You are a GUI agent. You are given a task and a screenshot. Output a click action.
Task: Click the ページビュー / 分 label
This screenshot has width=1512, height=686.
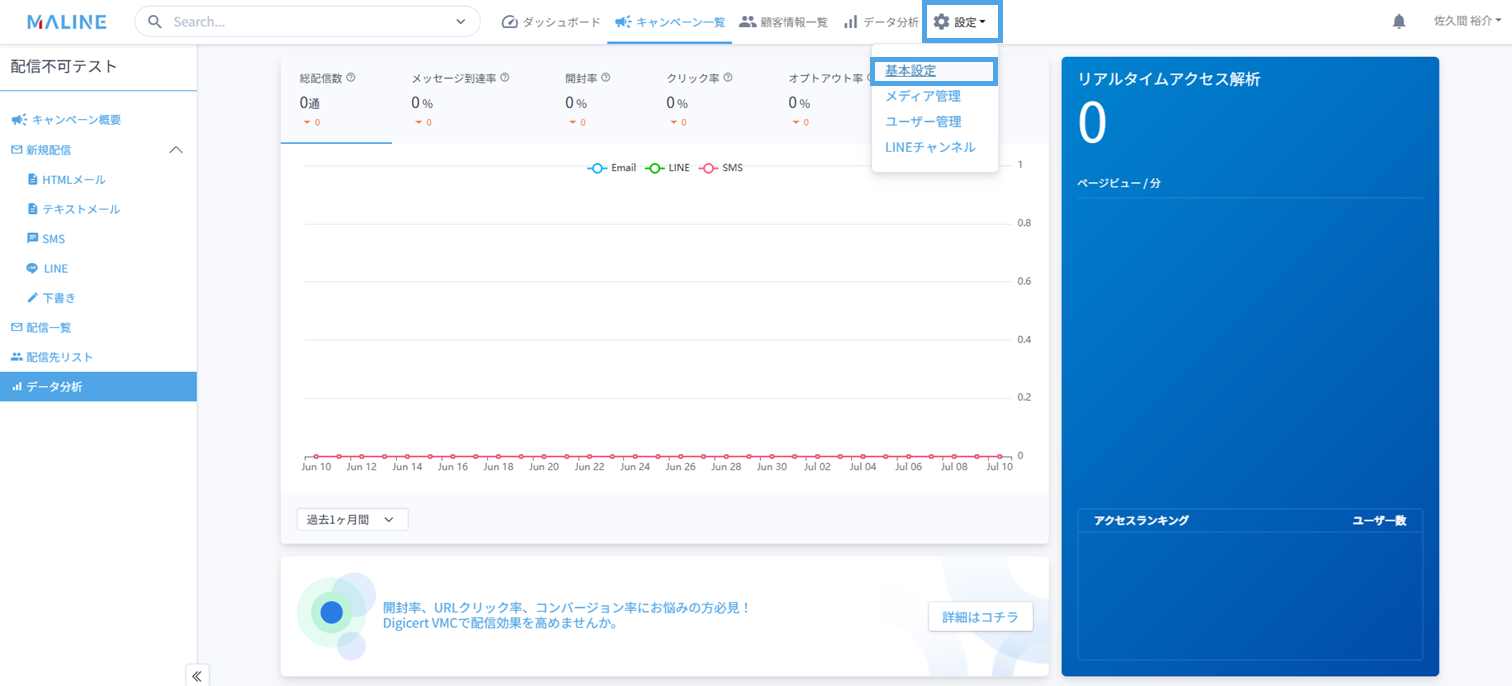1118,184
